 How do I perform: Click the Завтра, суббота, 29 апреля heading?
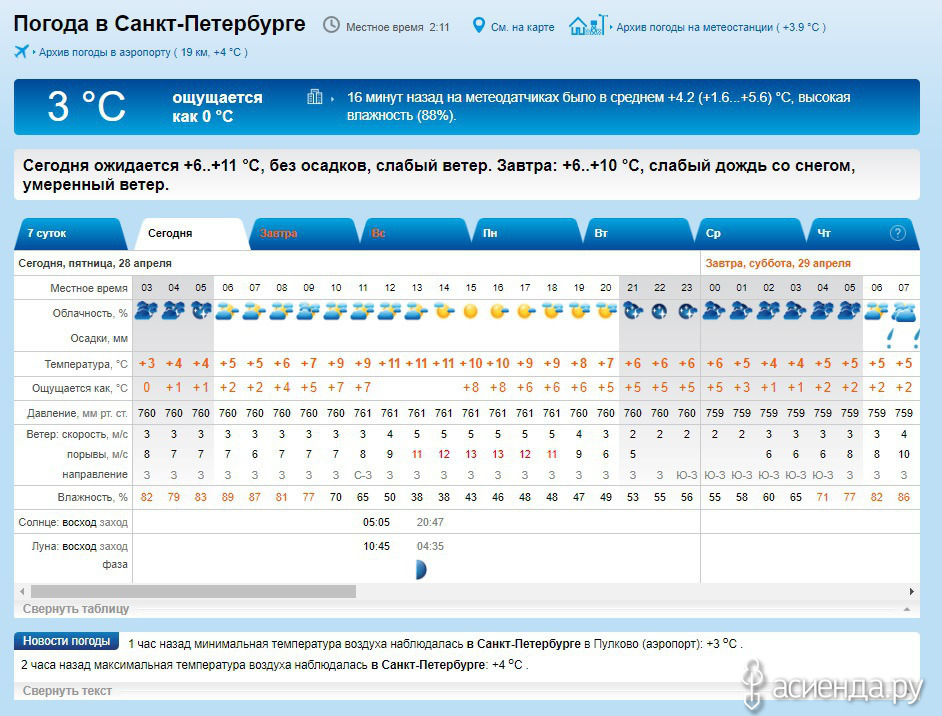pyautogui.click(x=778, y=263)
